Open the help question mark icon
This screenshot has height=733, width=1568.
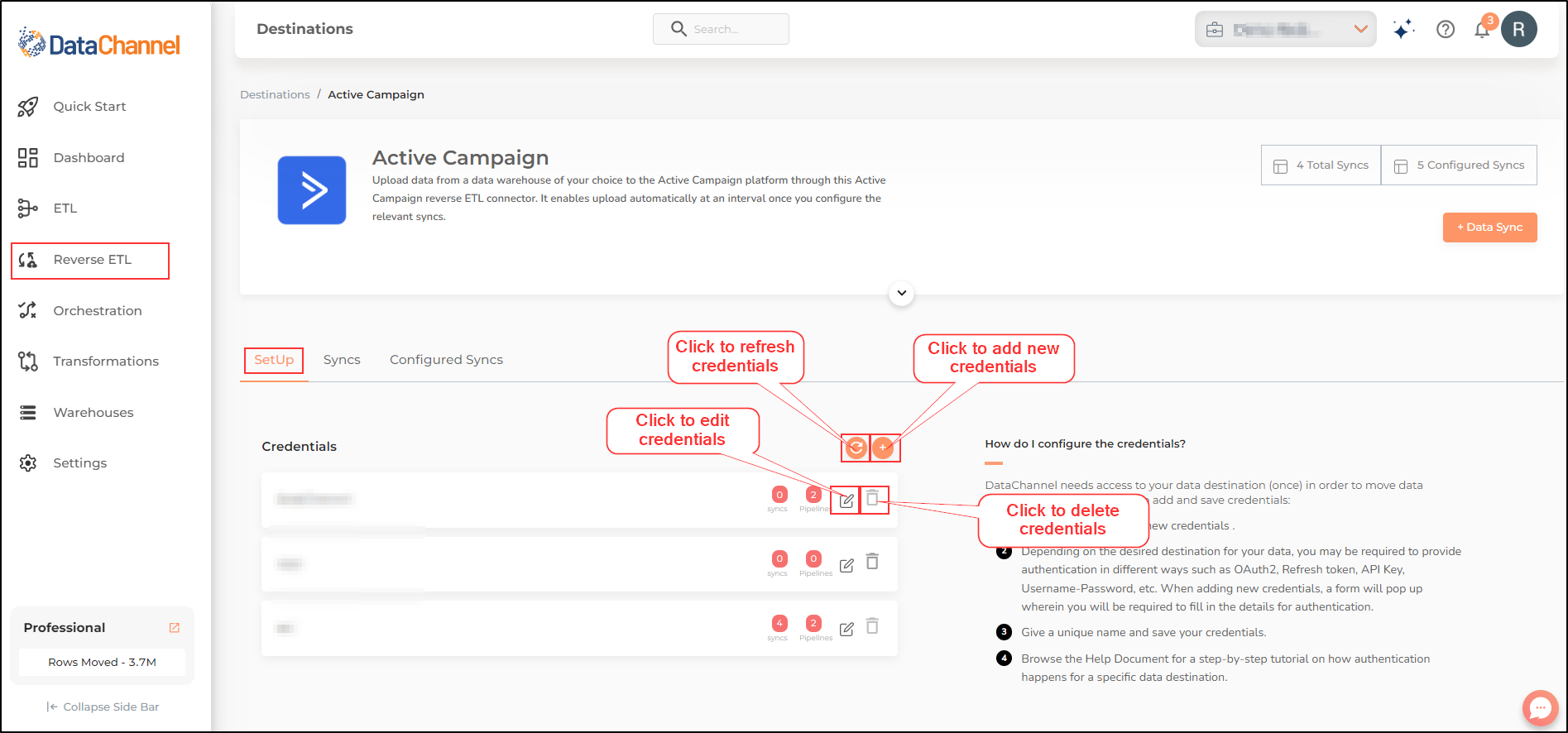(x=1446, y=30)
